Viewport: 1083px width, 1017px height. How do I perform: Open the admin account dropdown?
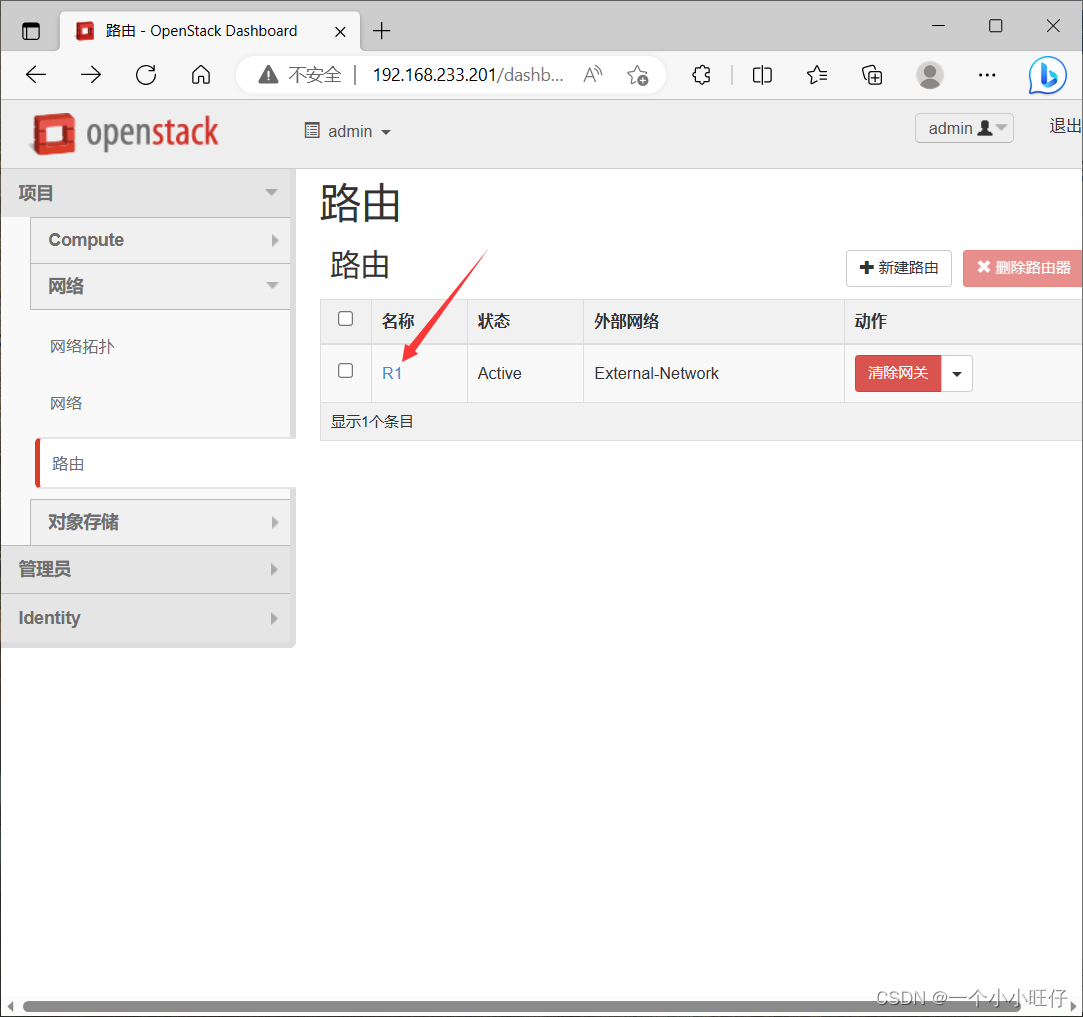[x=963, y=127]
